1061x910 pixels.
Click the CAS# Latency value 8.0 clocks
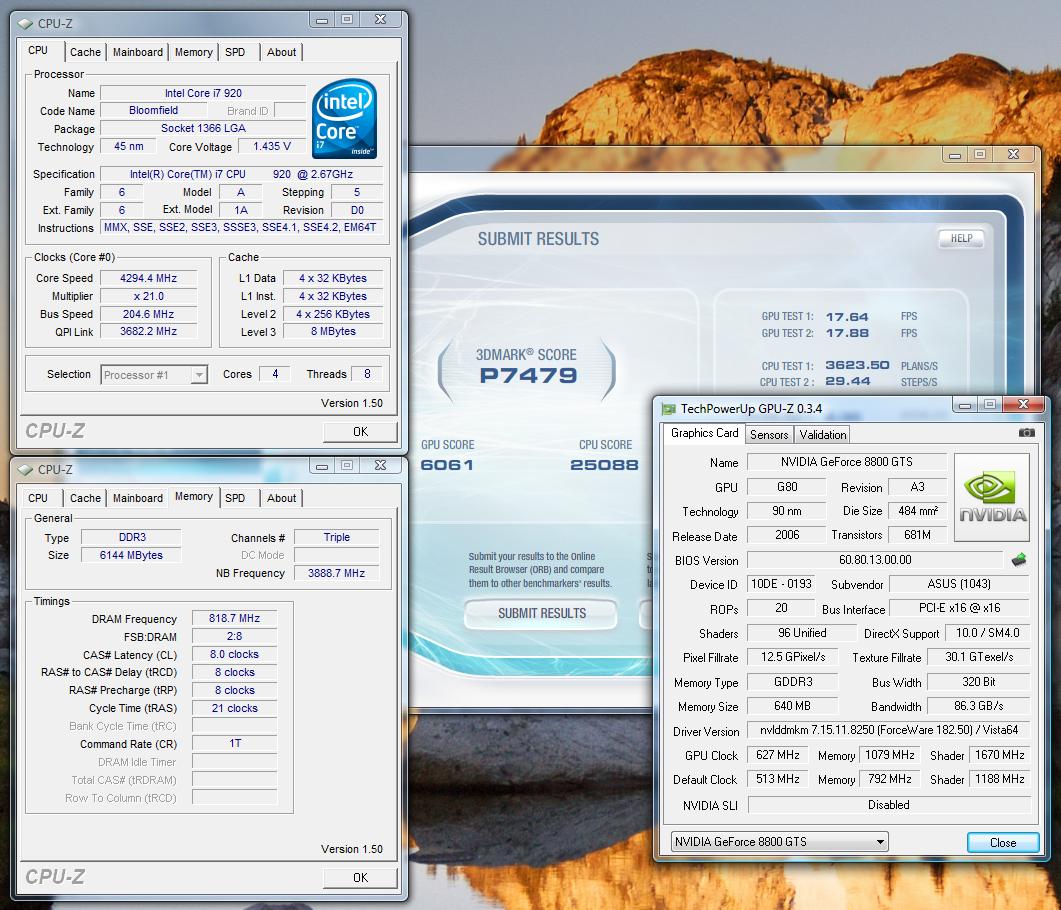235,654
